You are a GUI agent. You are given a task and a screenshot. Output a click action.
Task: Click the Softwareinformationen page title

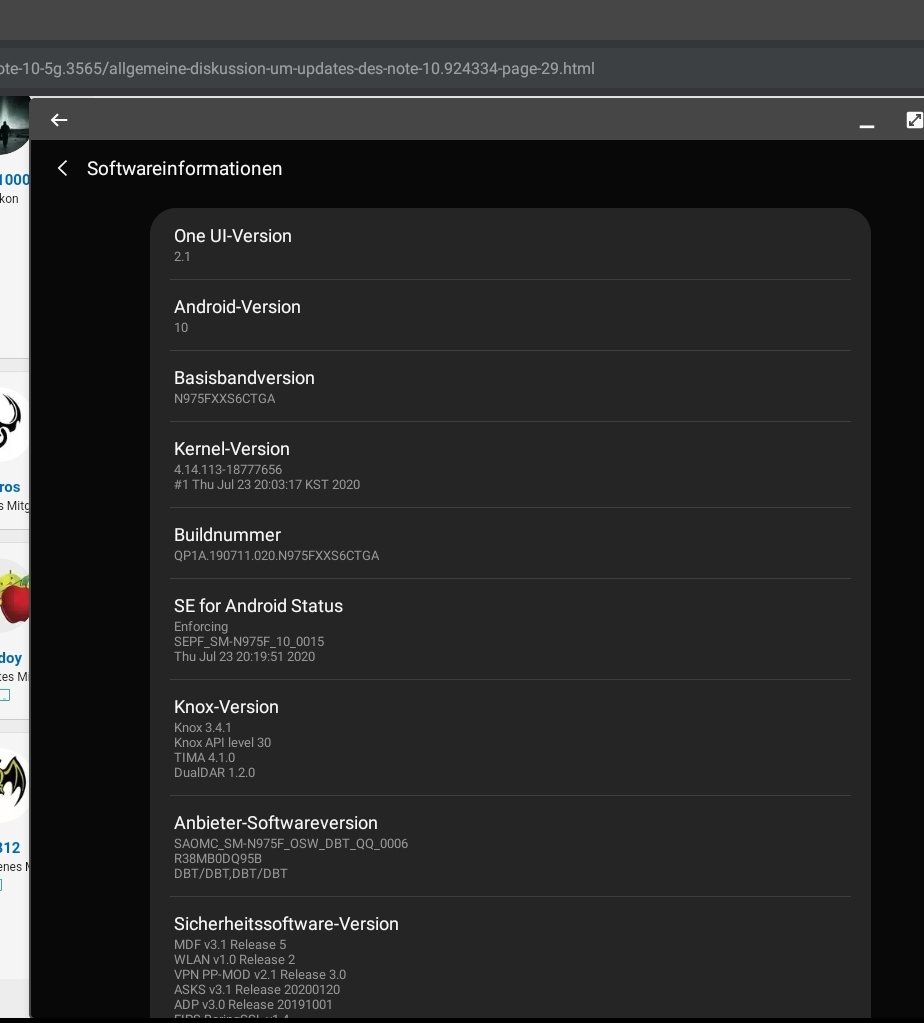185,168
